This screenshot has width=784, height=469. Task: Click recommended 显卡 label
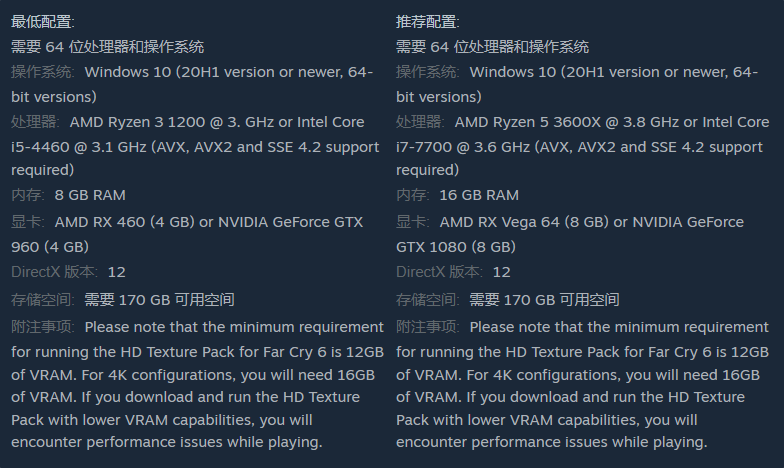412,222
